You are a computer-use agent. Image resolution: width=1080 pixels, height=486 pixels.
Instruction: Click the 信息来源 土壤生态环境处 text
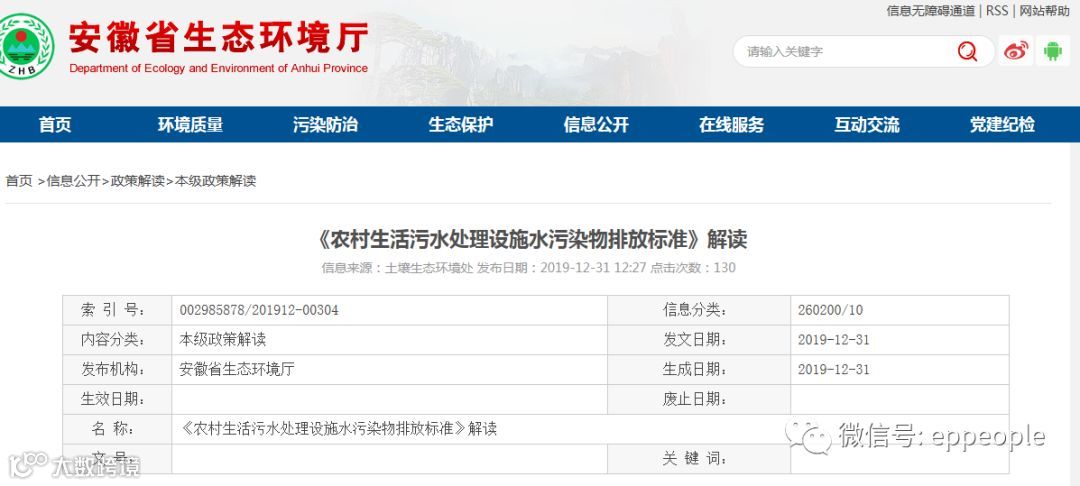click(x=397, y=268)
